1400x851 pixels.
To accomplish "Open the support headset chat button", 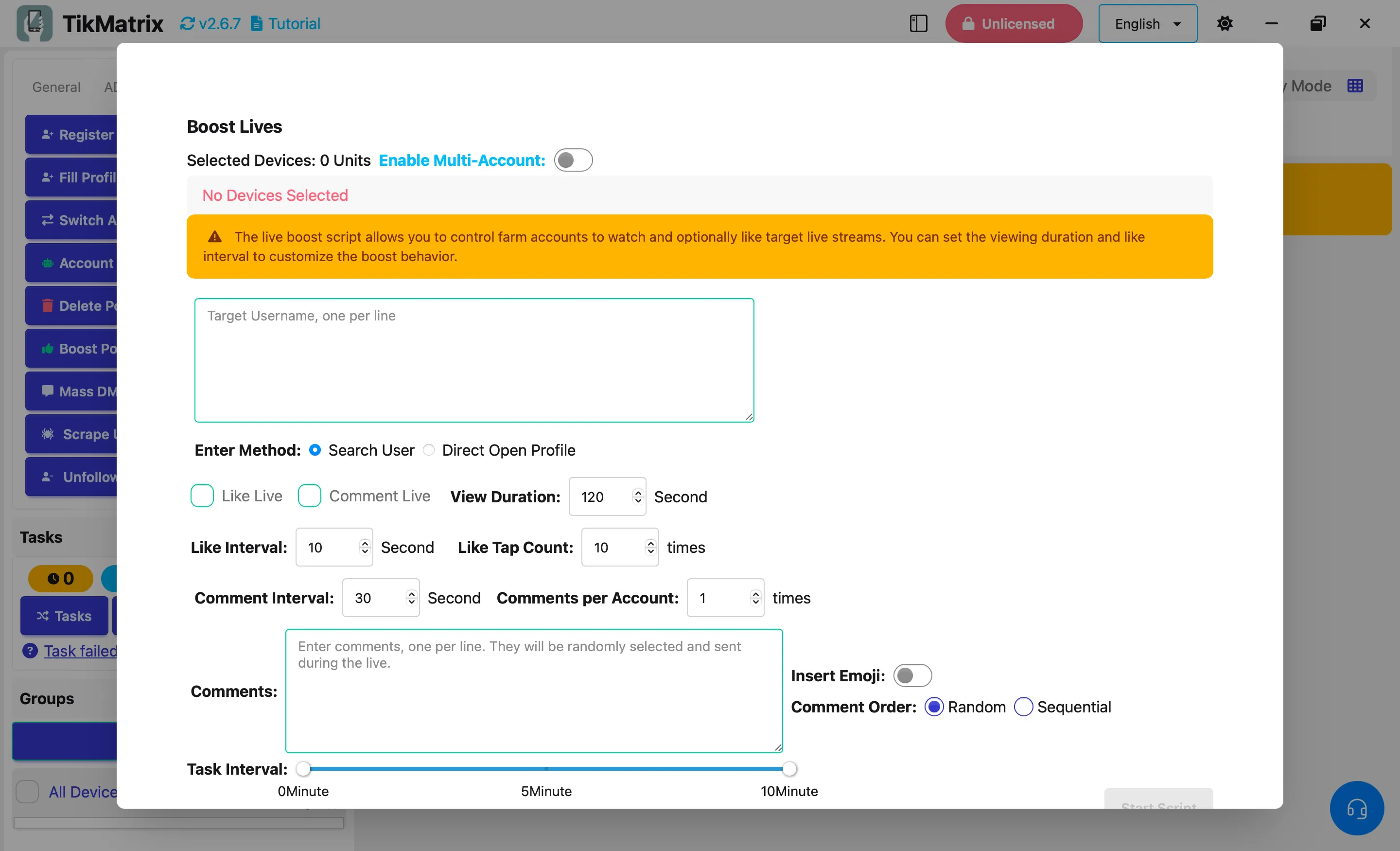I will [1356, 807].
